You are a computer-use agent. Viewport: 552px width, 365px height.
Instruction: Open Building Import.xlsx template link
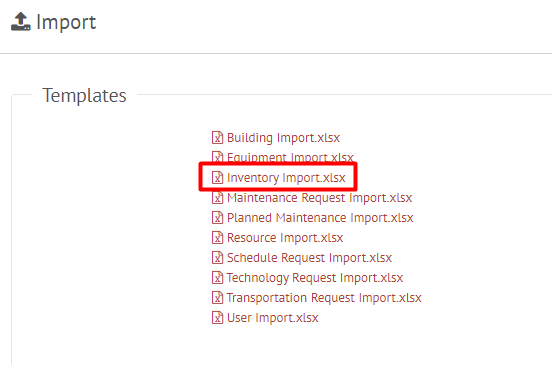click(283, 138)
